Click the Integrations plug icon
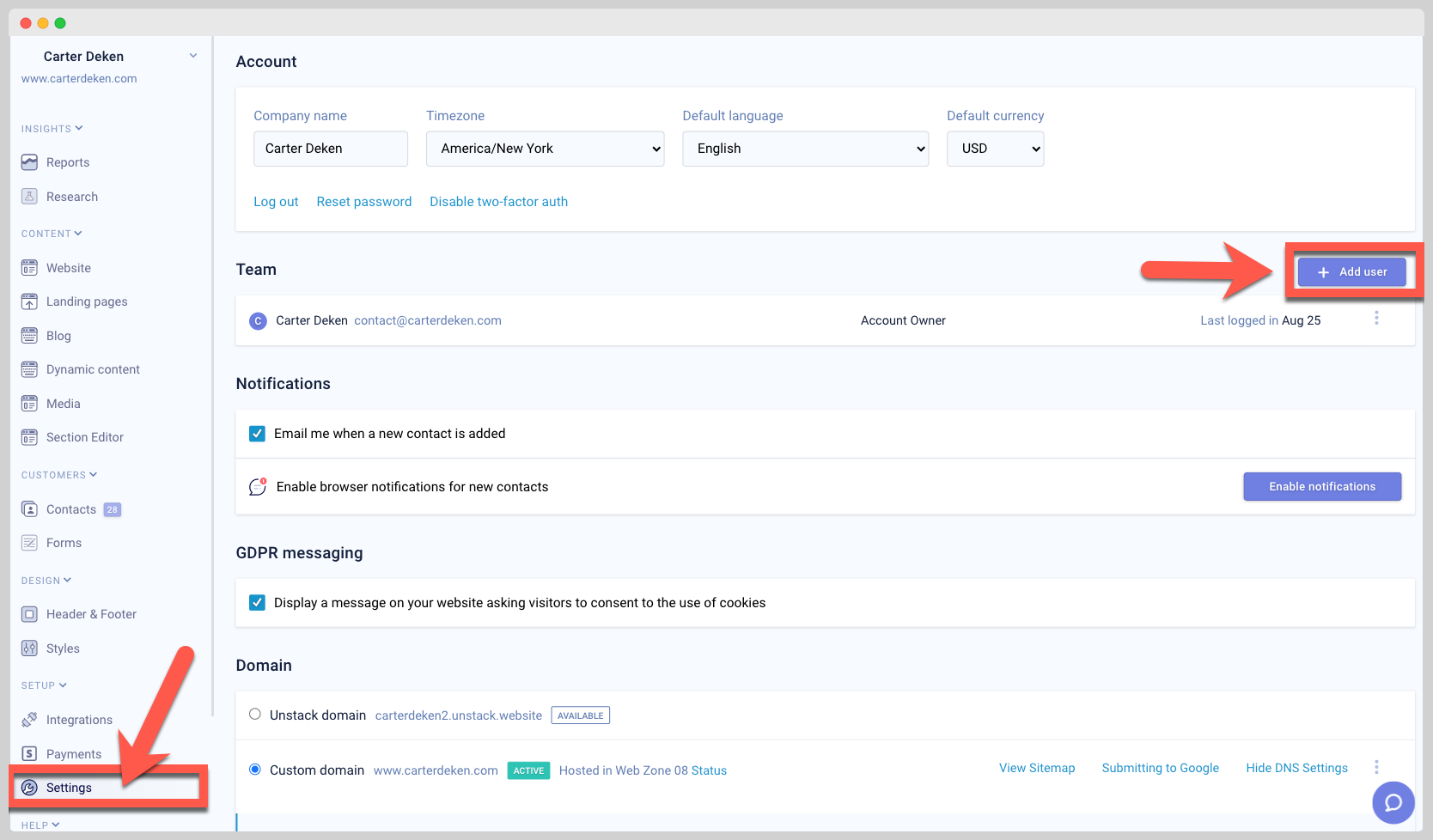The height and width of the screenshot is (840, 1433). pyautogui.click(x=29, y=720)
